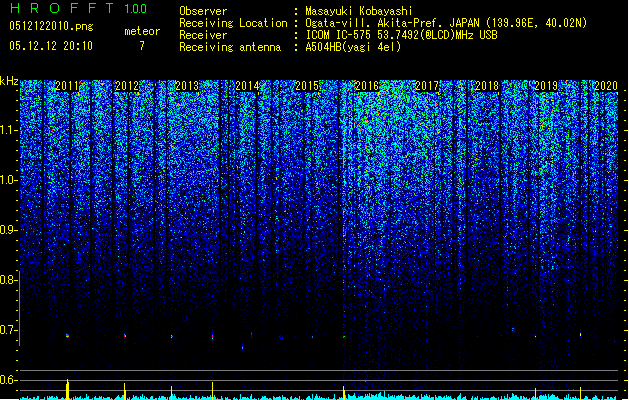The image size is (629, 400).
Task: Click the 2019 time marker
Action: pos(546,86)
